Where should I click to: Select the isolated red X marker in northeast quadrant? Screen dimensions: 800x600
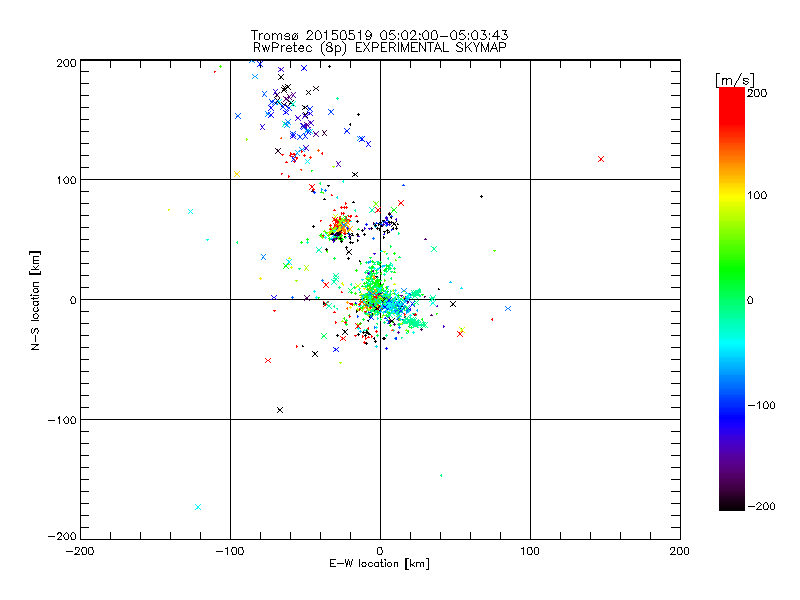[x=601, y=159]
